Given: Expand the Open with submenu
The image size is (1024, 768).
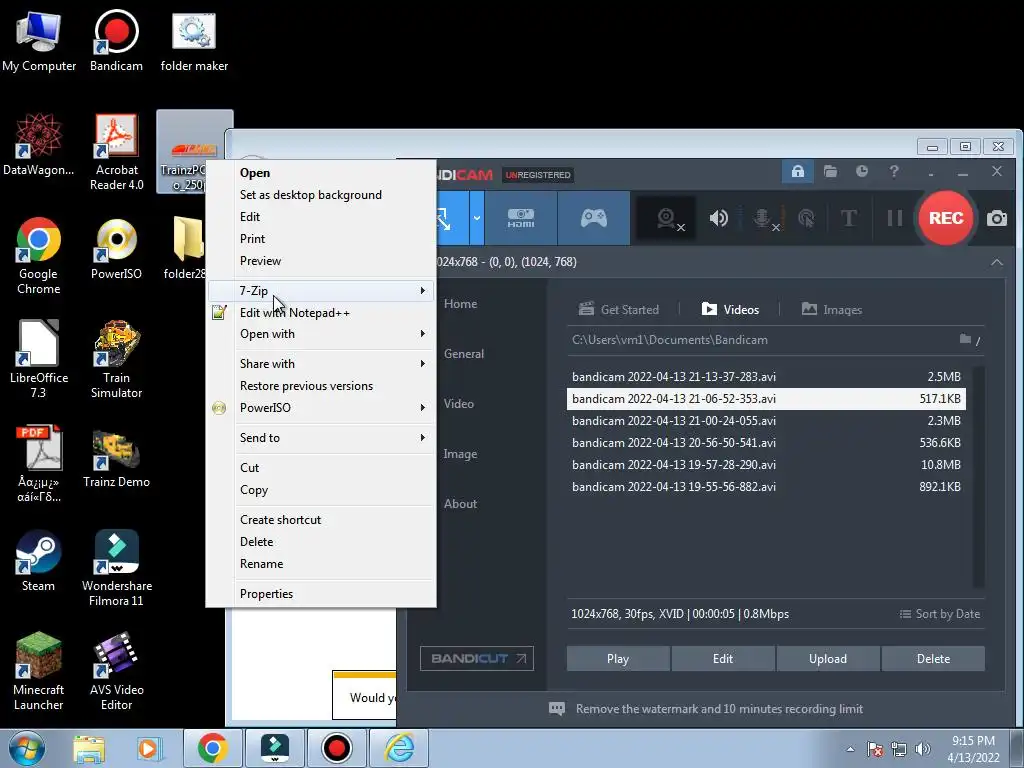Looking at the screenshot, I should coord(321,334).
